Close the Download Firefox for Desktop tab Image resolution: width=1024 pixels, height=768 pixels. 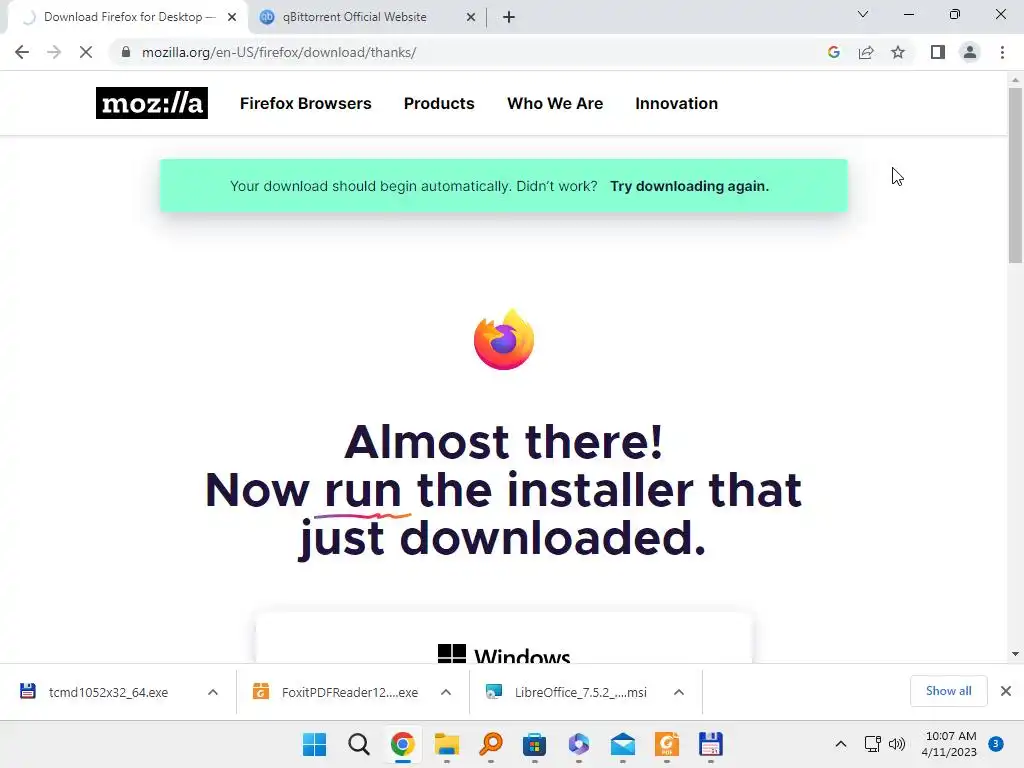232,17
